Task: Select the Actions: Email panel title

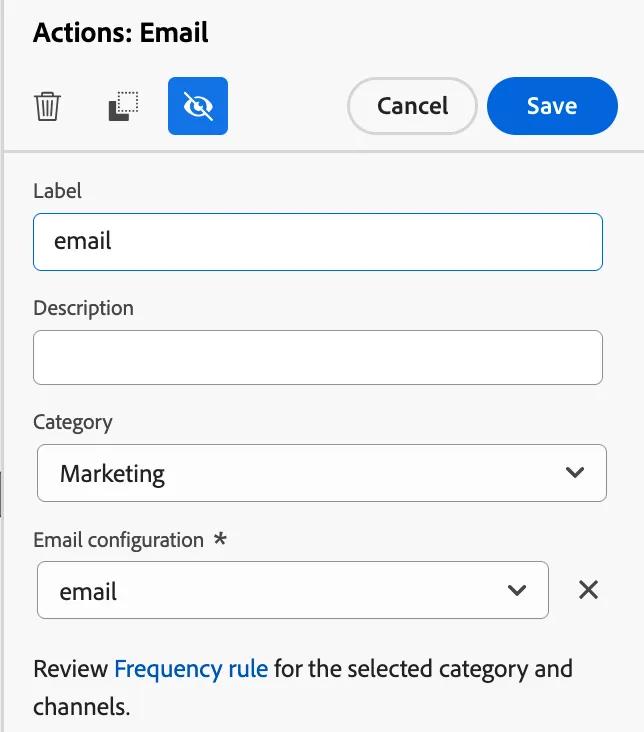Action: [x=121, y=33]
